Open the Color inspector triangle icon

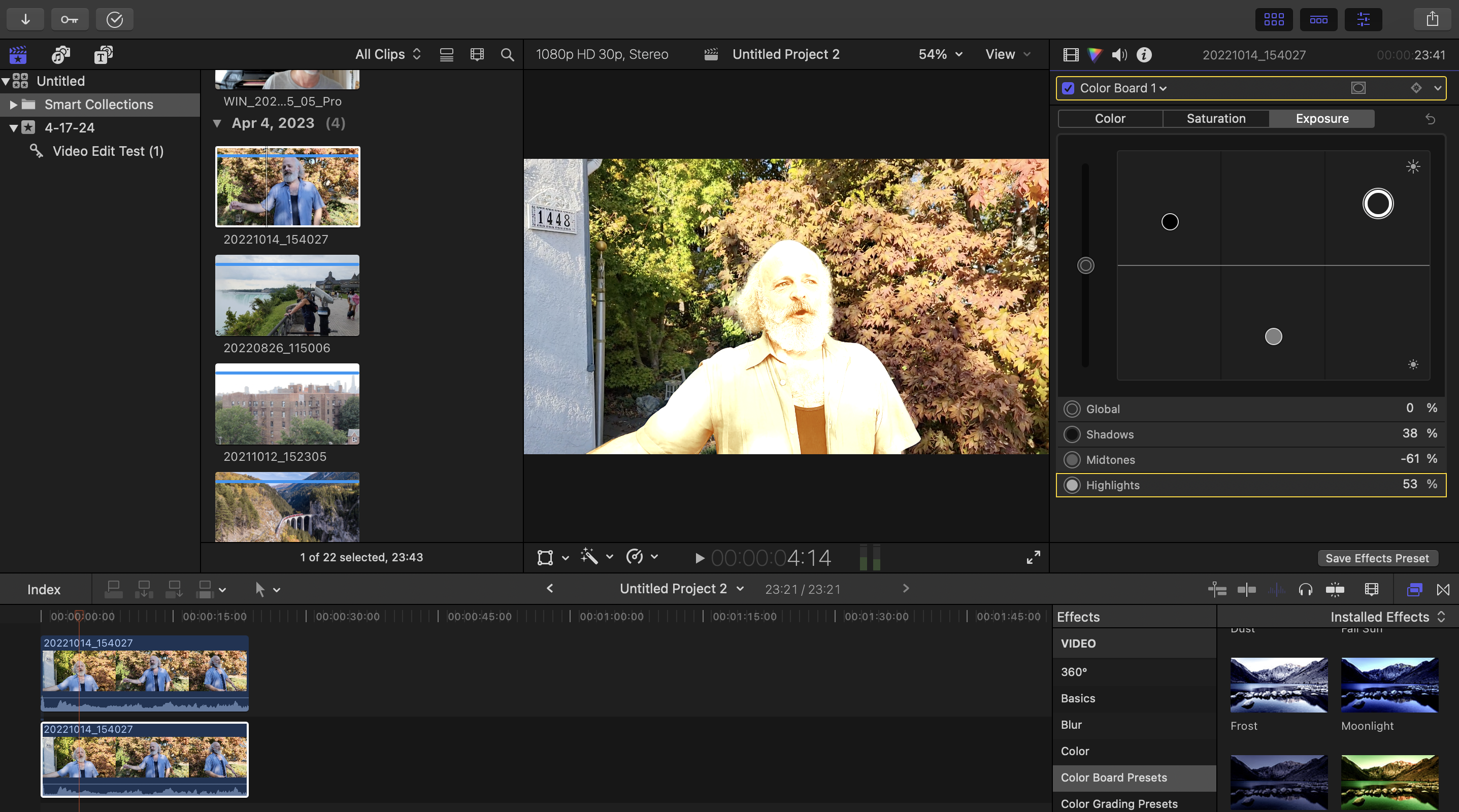(1095, 54)
